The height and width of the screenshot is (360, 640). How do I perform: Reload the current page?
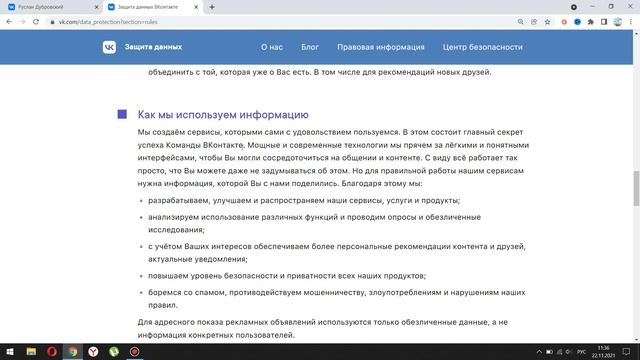coord(36,22)
